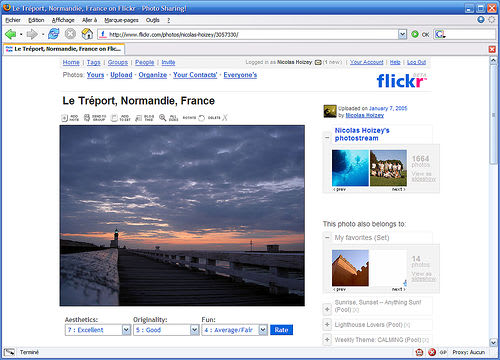Screen dimensions: 500x360
Task: Open the URL bar history dropdown
Action: 403,34
